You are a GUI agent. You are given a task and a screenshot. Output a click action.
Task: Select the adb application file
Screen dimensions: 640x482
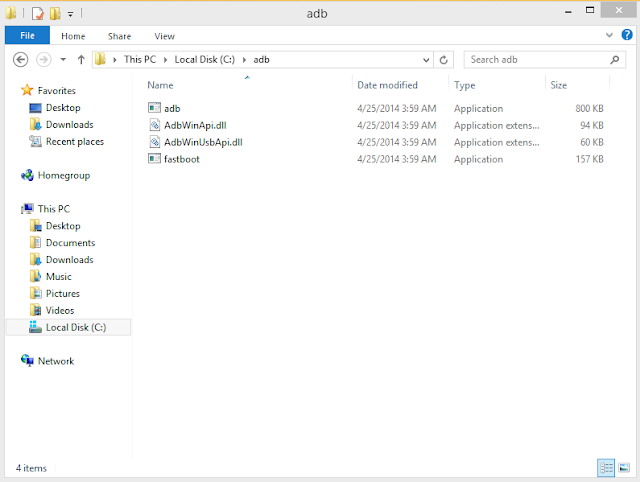tap(171, 108)
